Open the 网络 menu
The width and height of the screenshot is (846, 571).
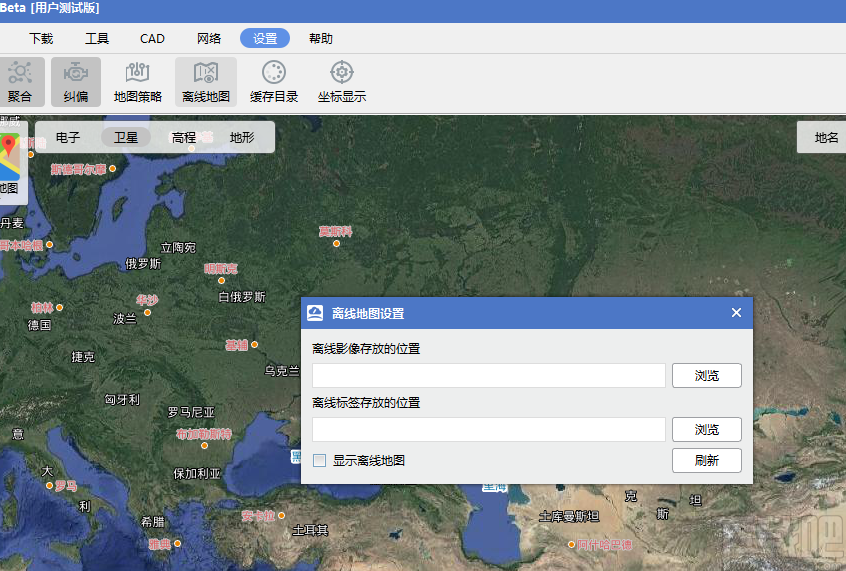pyautogui.click(x=209, y=38)
